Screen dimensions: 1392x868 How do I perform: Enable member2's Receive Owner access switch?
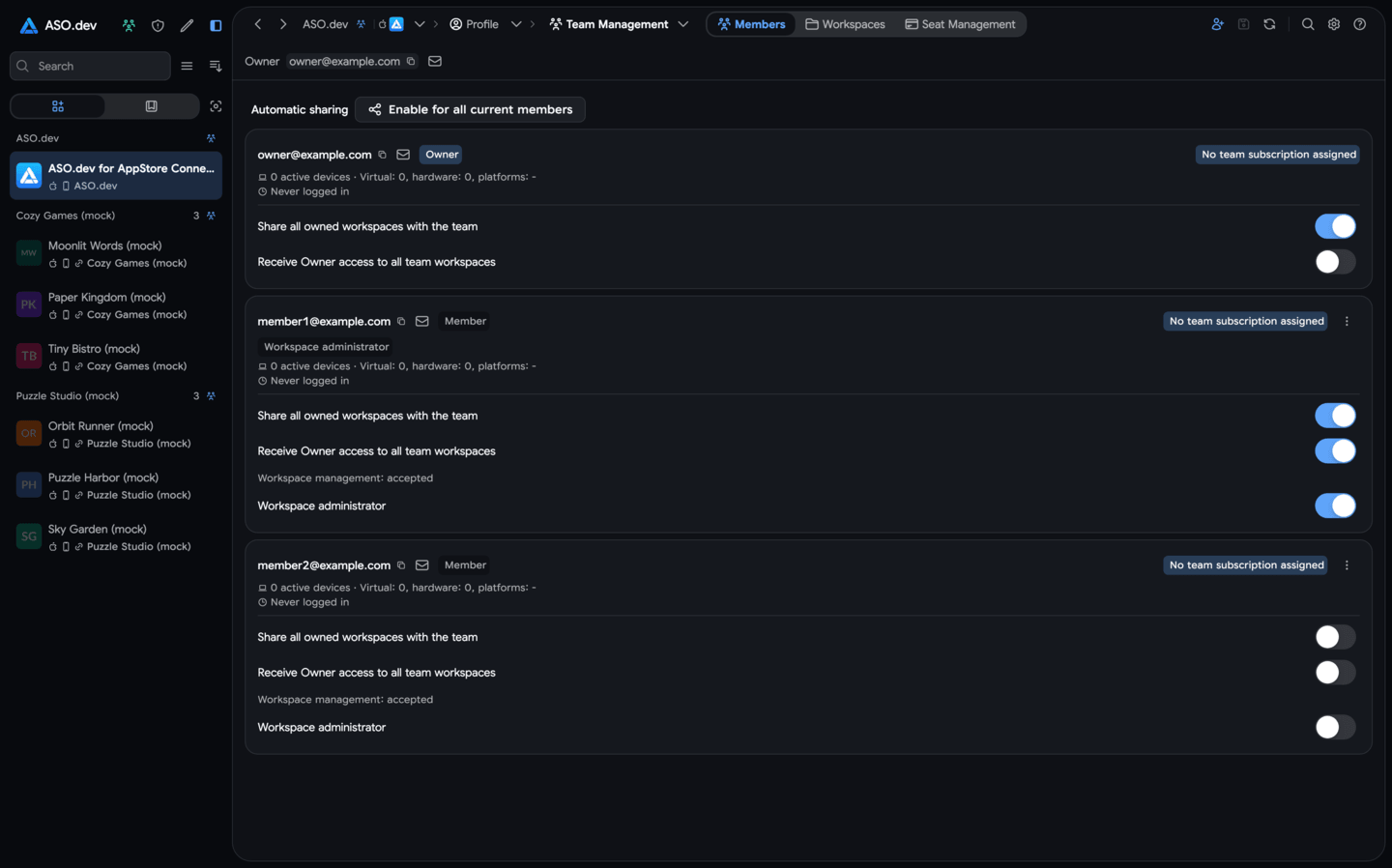1335,673
